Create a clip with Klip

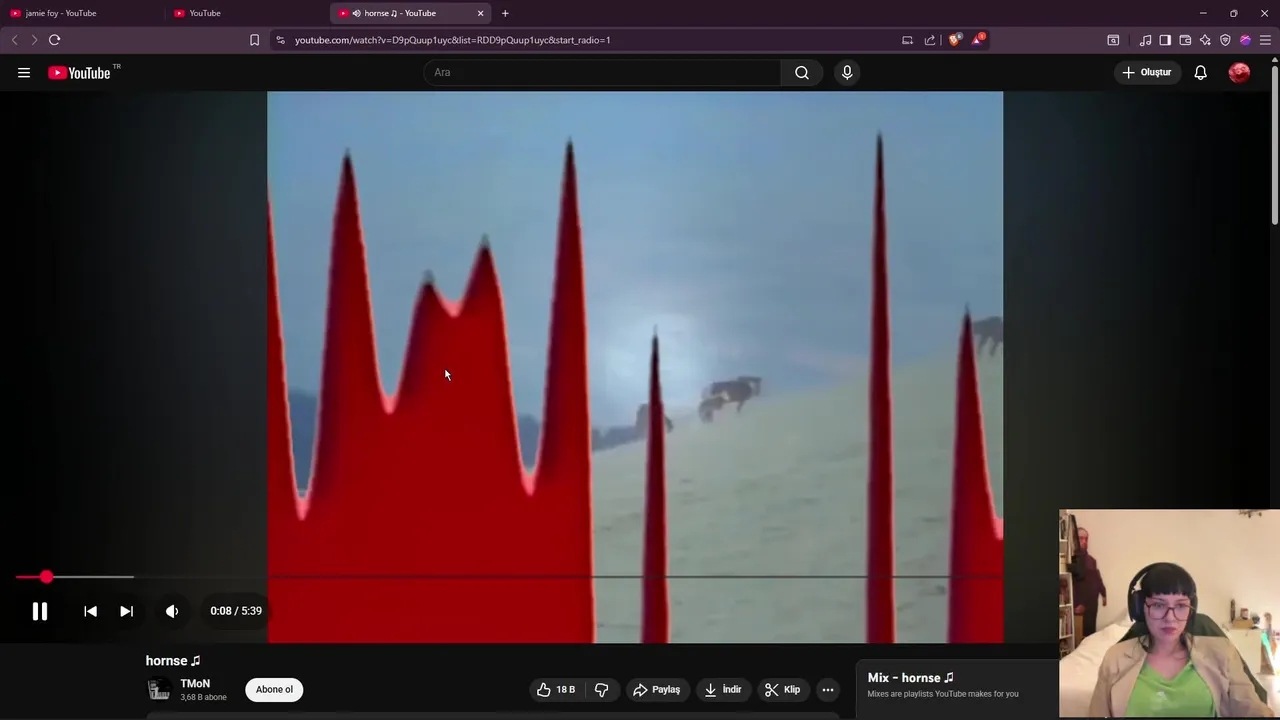point(782,689)
